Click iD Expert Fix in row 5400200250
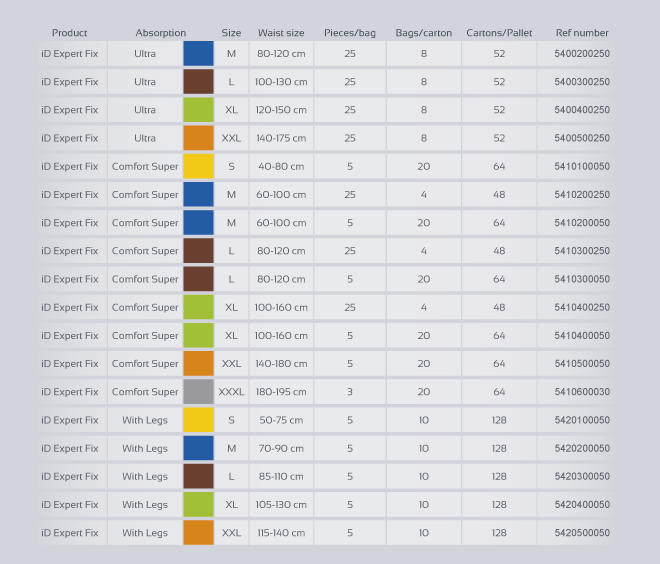660x564 pixels. coord(69,53)
